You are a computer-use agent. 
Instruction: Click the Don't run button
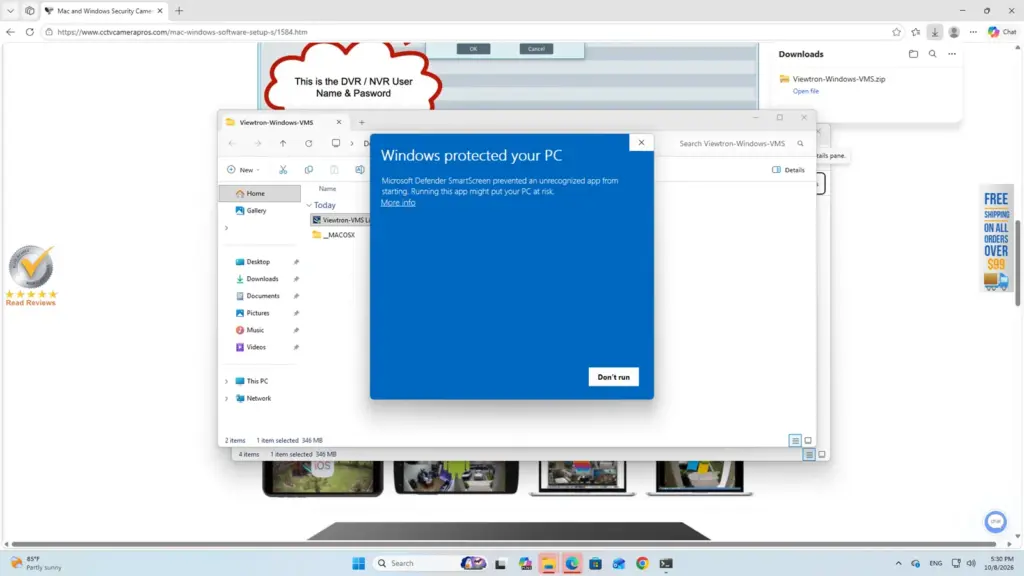(x=613, y=377)
